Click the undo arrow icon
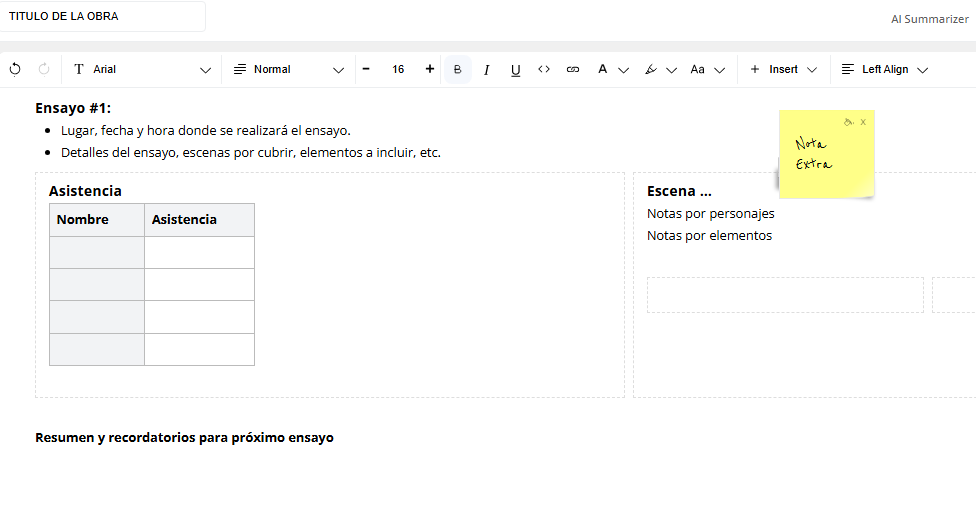This screenshot has width=976, height=530. [x=15, y=69]
